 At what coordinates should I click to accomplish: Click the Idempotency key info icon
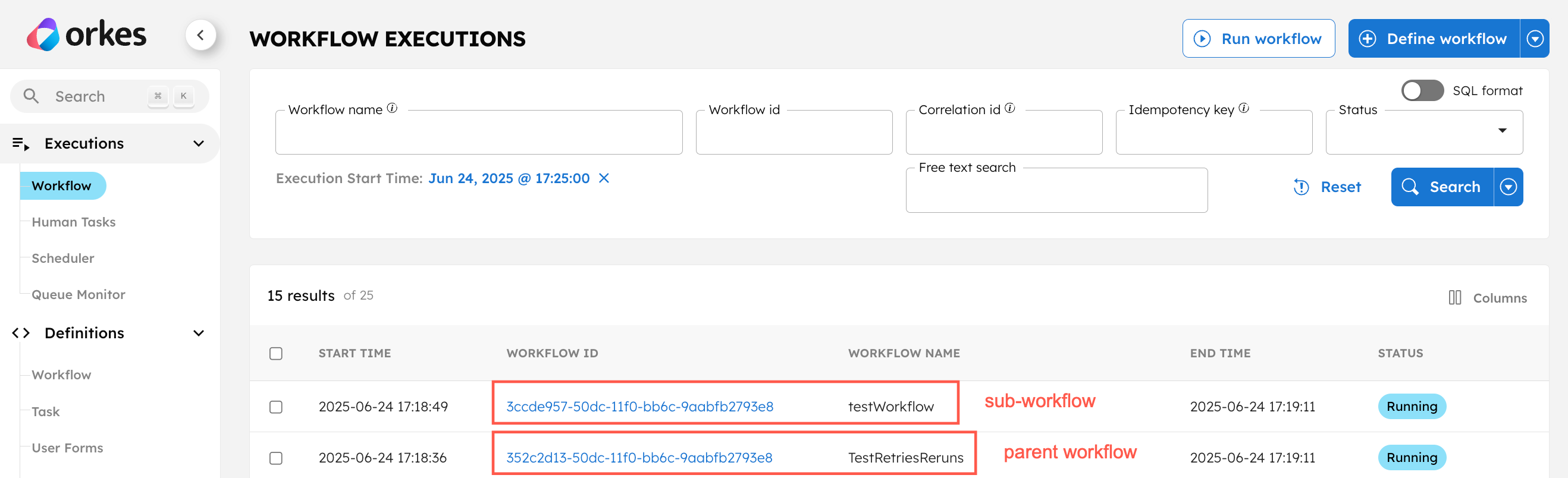click(x=1244, y=108)
